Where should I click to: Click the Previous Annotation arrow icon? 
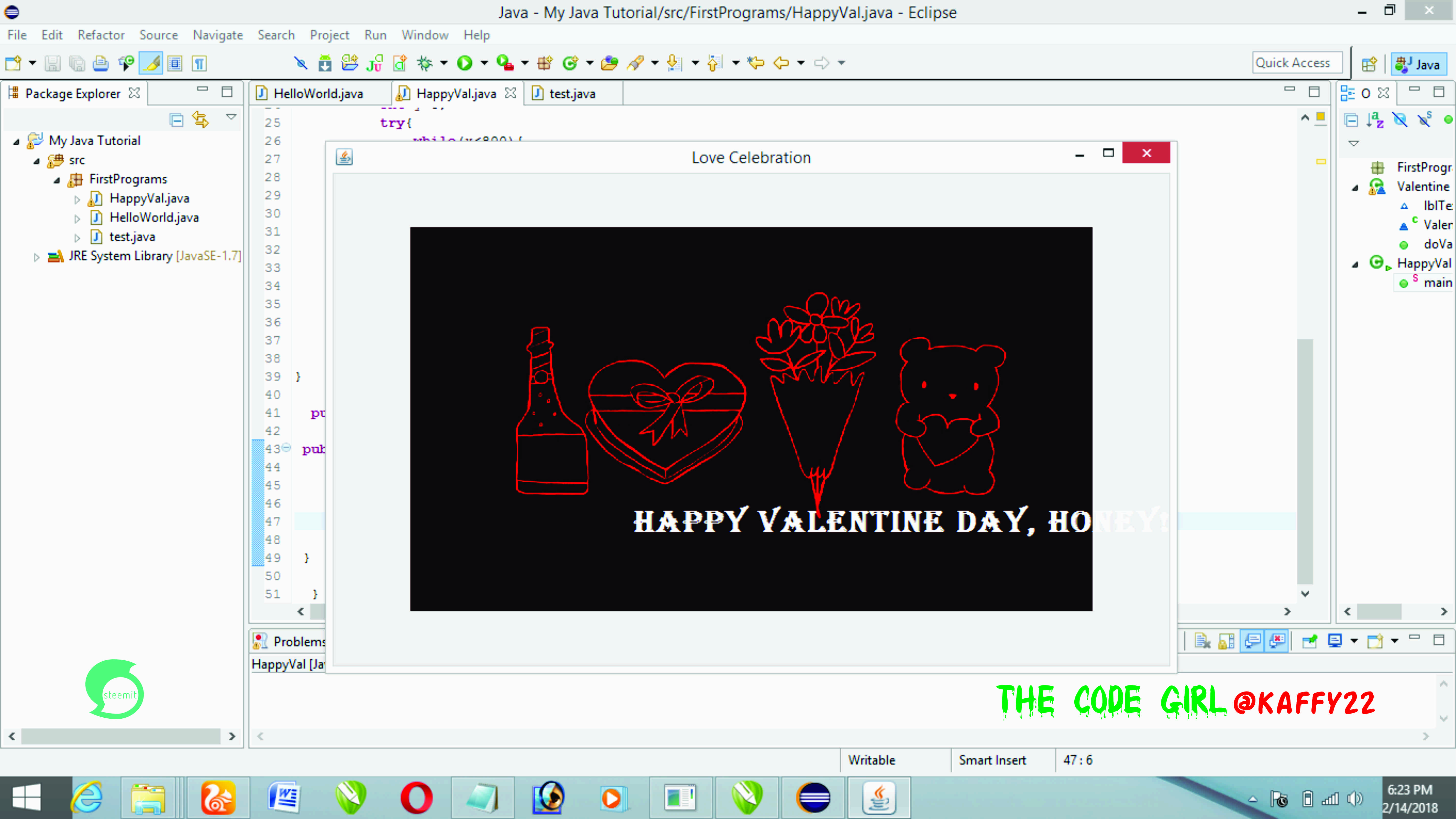(x=714, y=63)
